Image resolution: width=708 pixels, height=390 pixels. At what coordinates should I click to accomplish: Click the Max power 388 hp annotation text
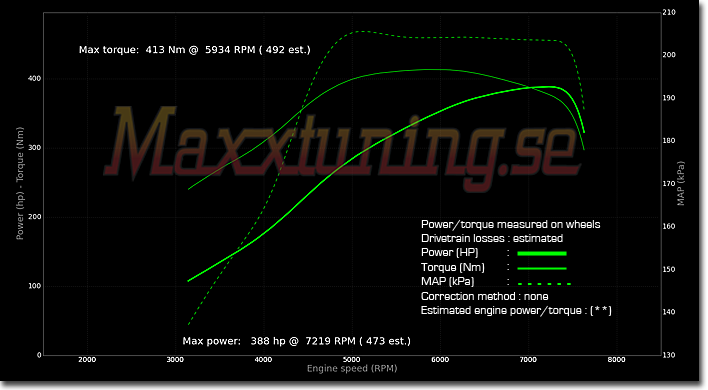coord(297,341)
